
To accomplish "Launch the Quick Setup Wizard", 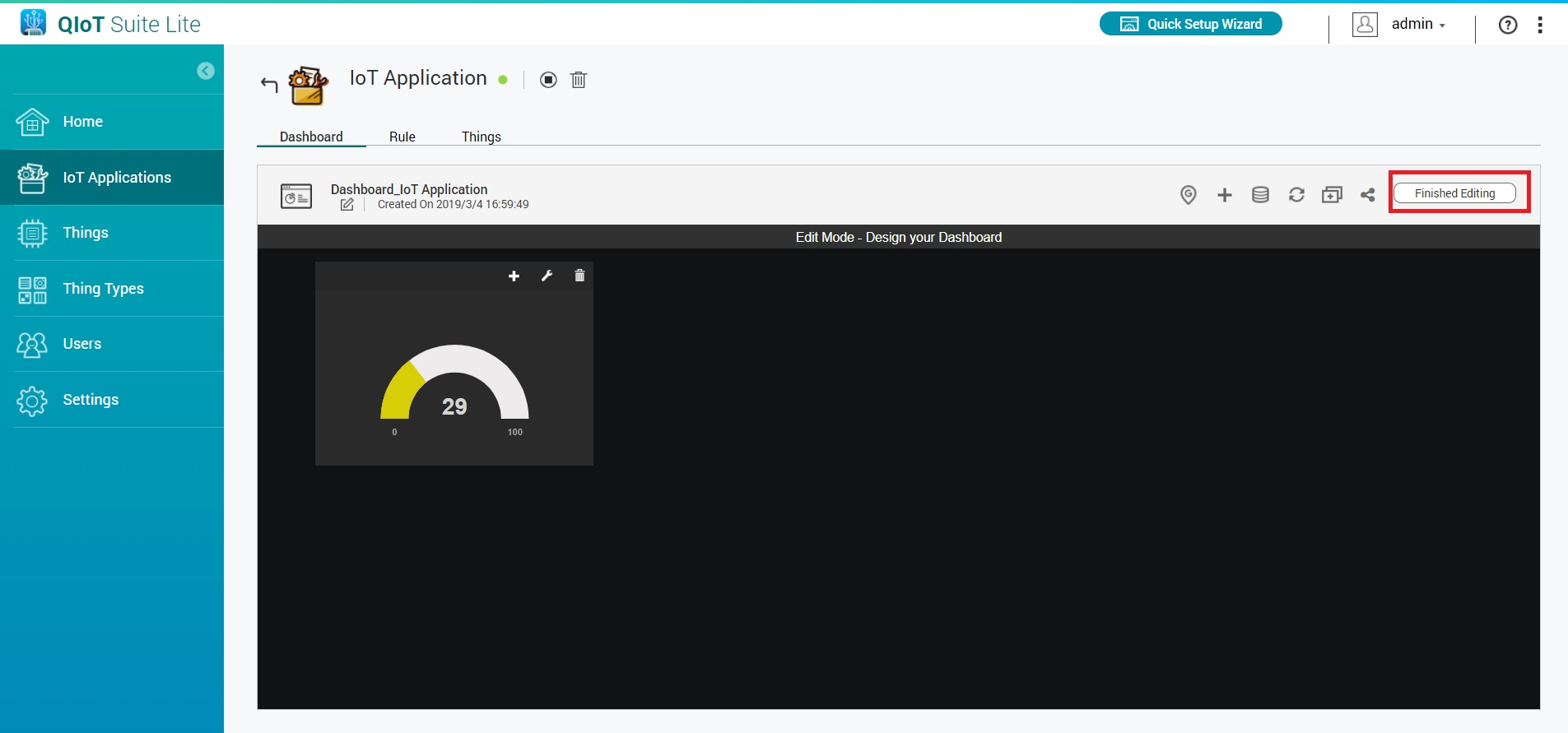I will pyautogui.click(x=1190, y=24).
